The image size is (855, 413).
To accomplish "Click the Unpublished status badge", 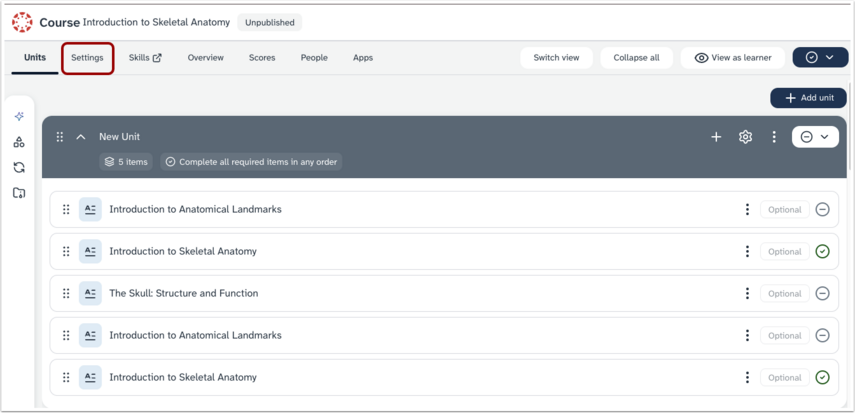I will pyautogui.click(x=269, y=22).
